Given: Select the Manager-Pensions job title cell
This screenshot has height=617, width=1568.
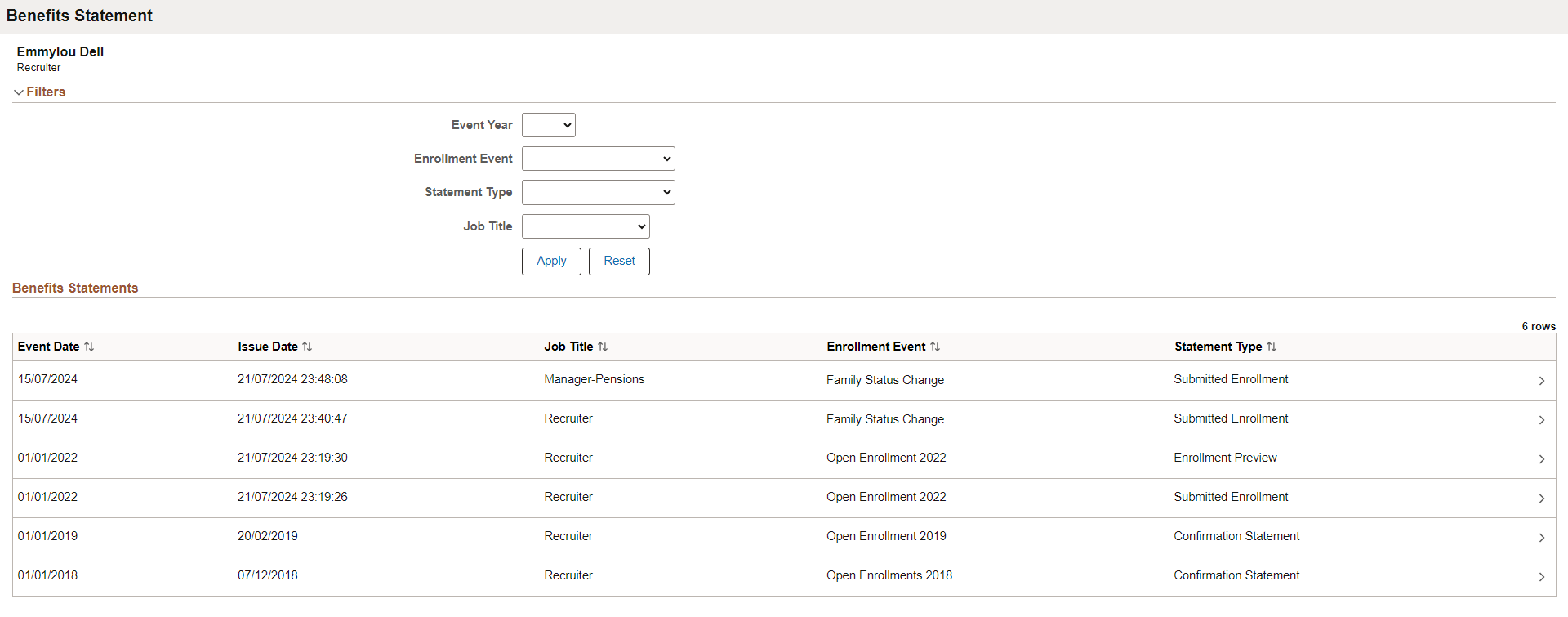Looking at the screenshot, I should coord(595,379).
